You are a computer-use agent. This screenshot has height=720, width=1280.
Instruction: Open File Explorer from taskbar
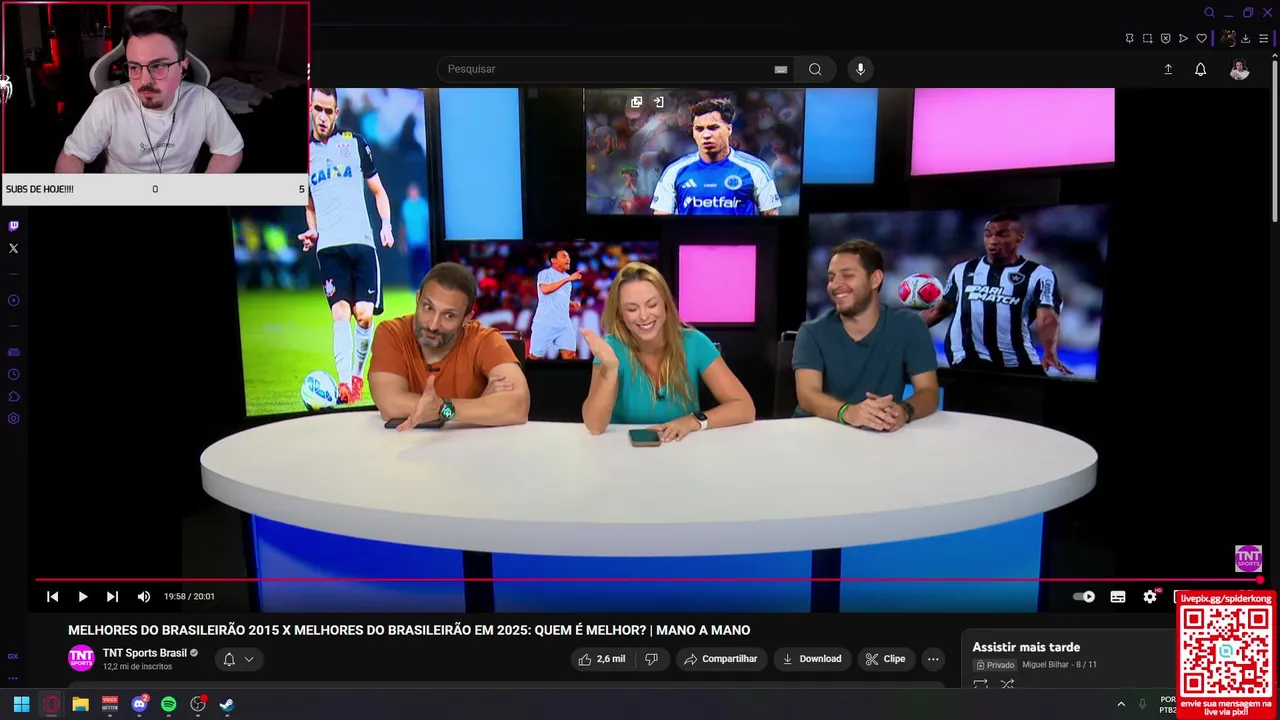[80, 704]
